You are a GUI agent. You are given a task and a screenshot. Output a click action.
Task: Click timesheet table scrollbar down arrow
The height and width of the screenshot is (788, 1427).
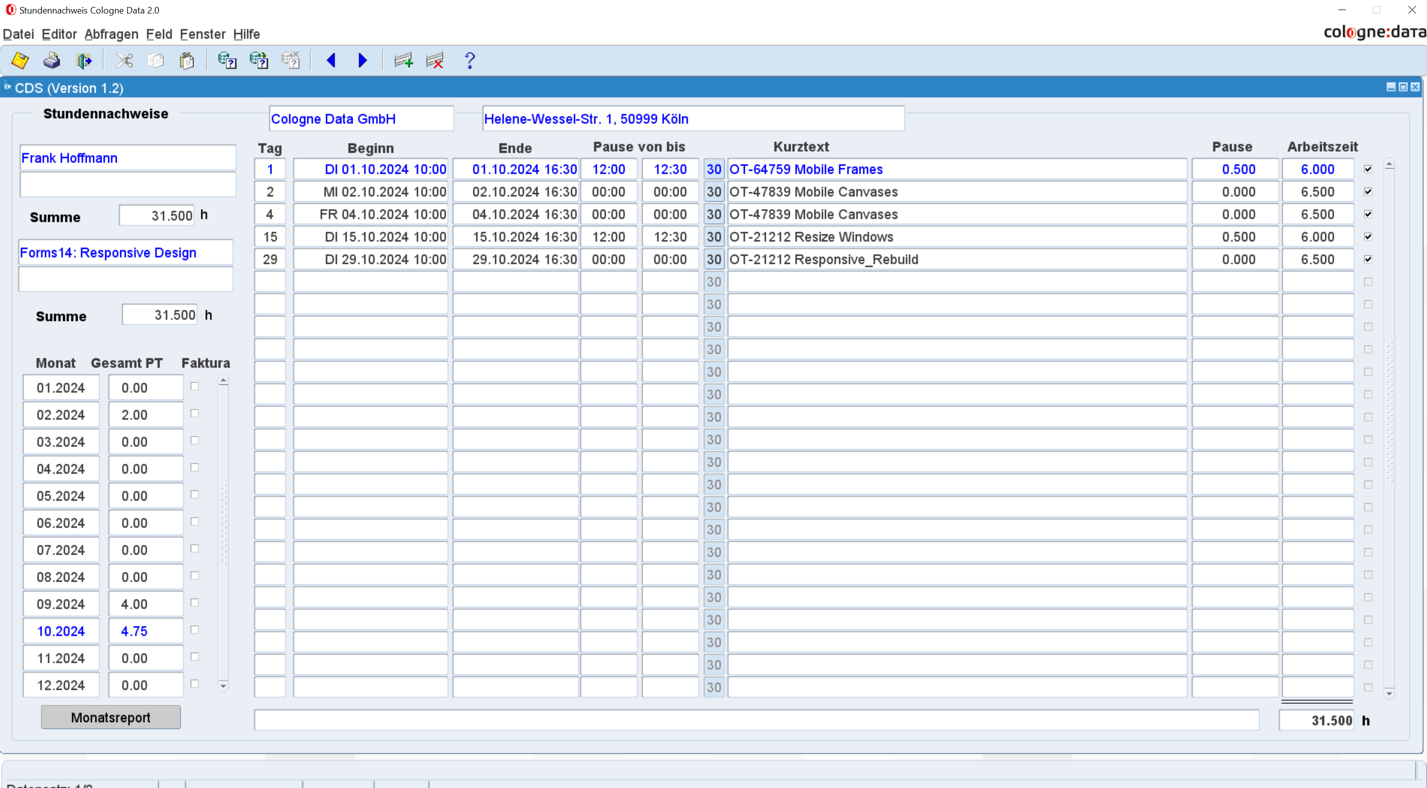pos(1389,692)
